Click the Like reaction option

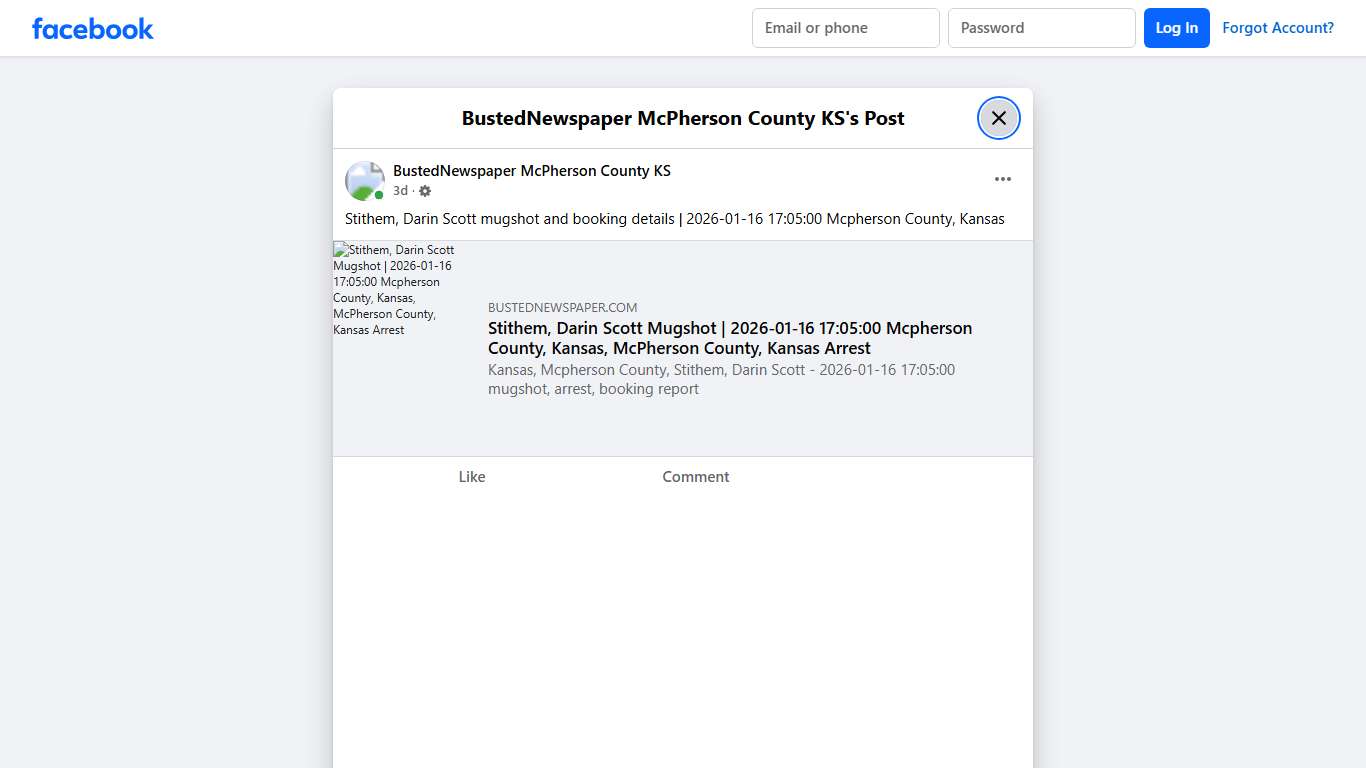[x=471, y=477]
